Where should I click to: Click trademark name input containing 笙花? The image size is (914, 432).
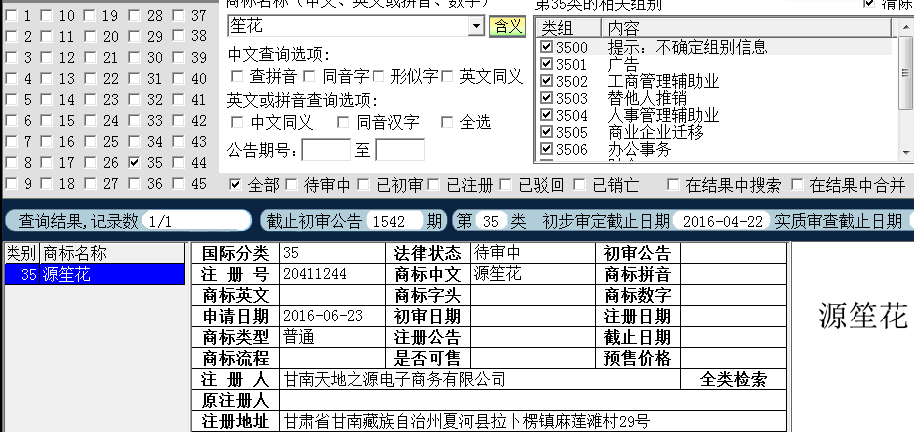[349, 26]
